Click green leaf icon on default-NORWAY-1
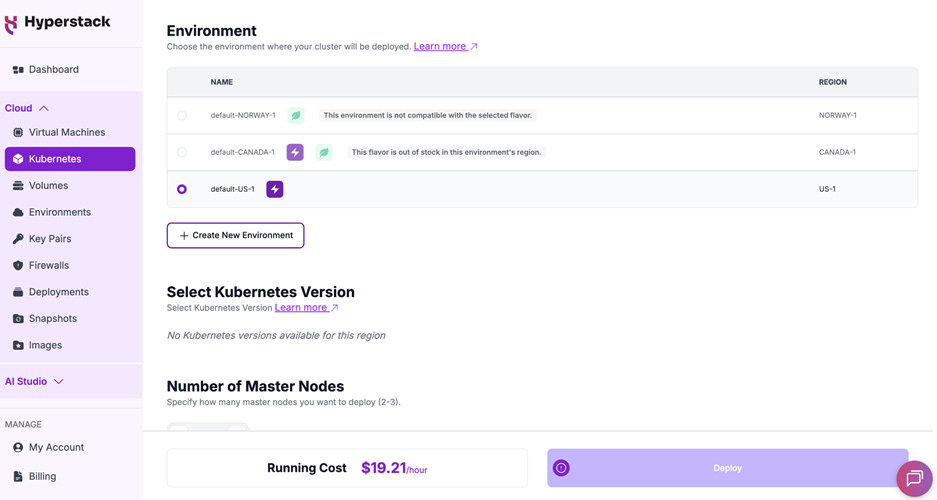 pyautogui.click(x=296, y=115)
